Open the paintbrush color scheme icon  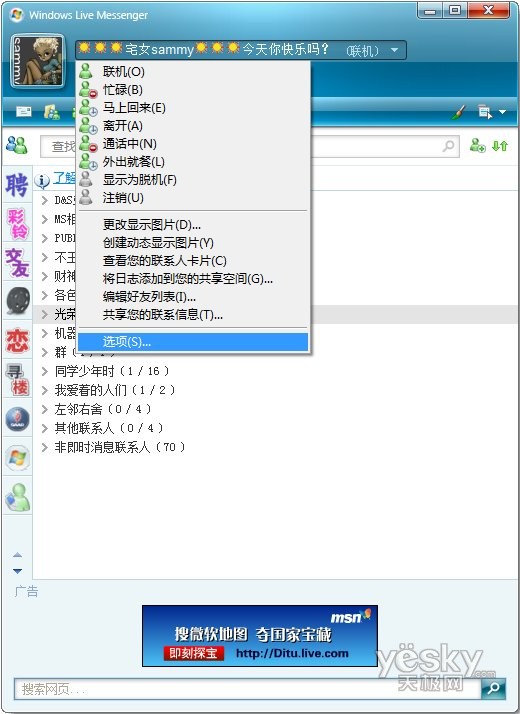[459, 112]
